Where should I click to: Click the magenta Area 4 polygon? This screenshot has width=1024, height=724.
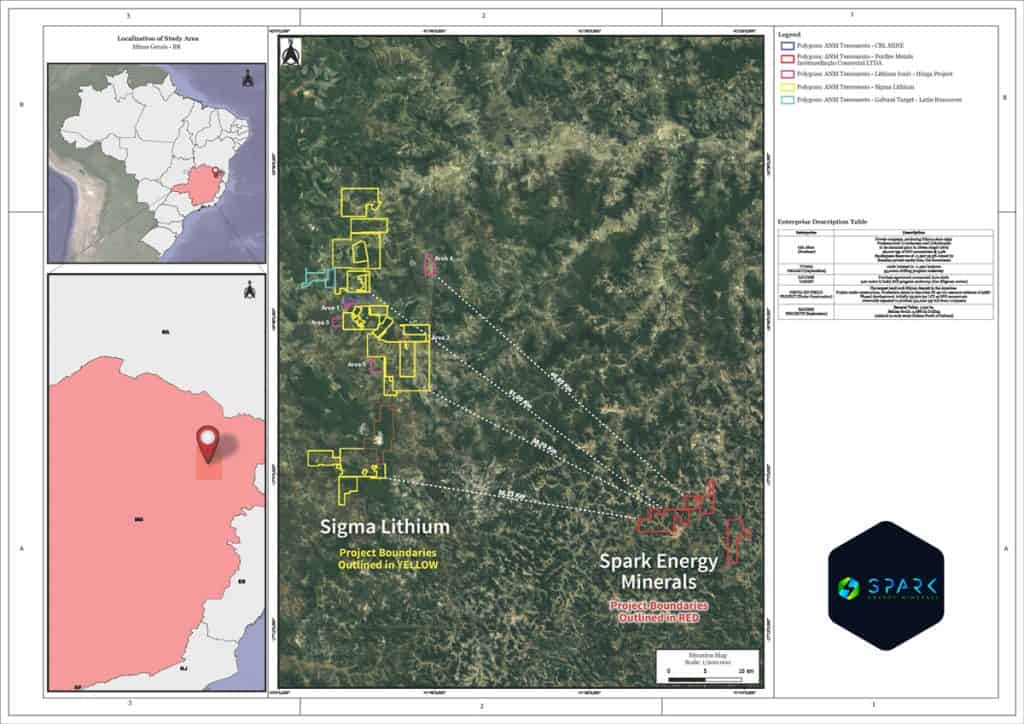[430, 266]
